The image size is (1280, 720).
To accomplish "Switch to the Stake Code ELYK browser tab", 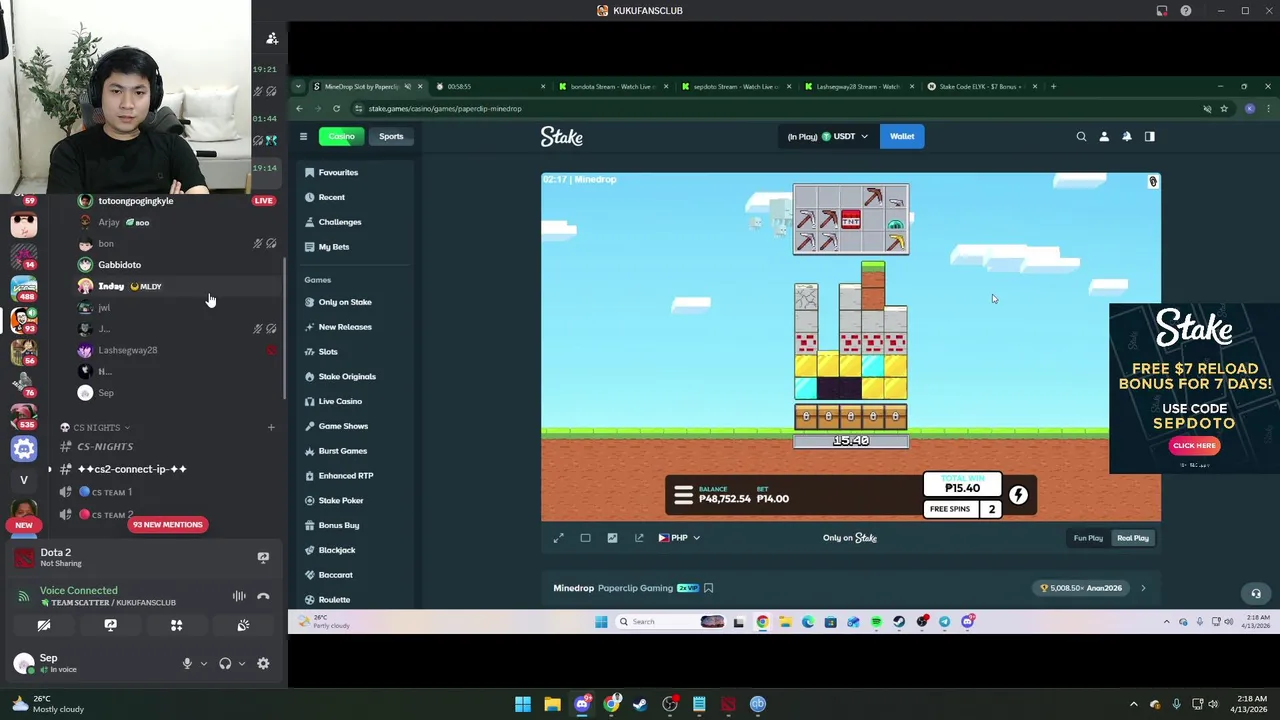I will pos(982,86).
